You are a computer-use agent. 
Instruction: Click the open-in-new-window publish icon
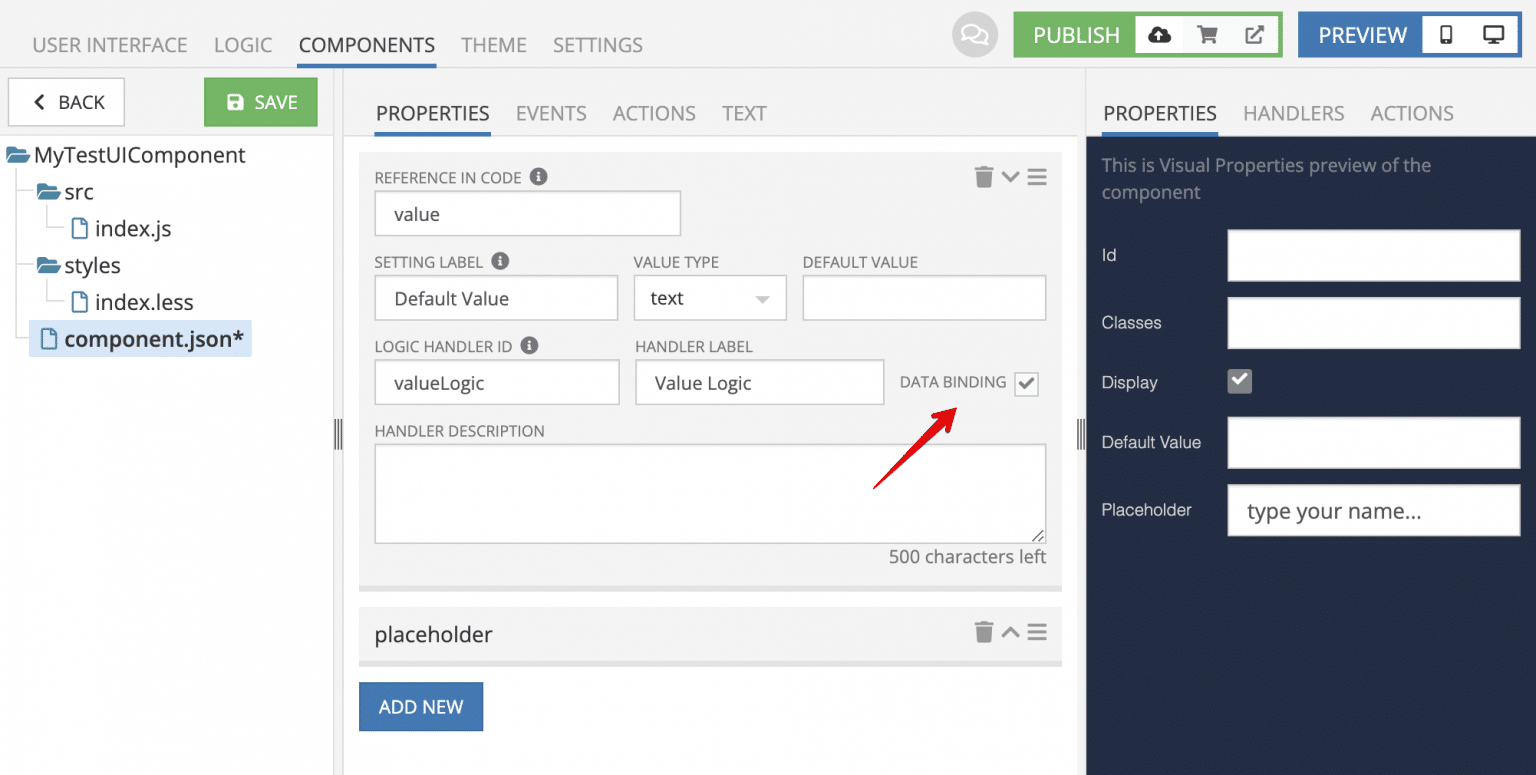1254,35
